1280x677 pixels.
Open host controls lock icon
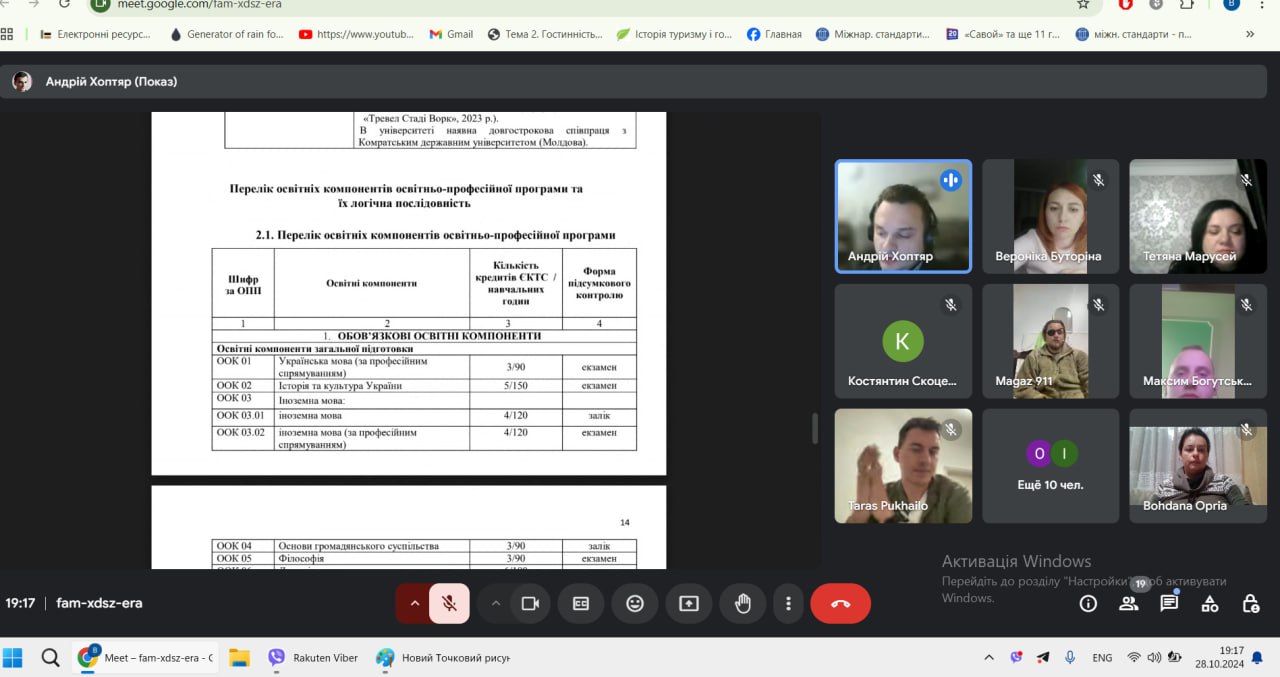click(1250, 603)
